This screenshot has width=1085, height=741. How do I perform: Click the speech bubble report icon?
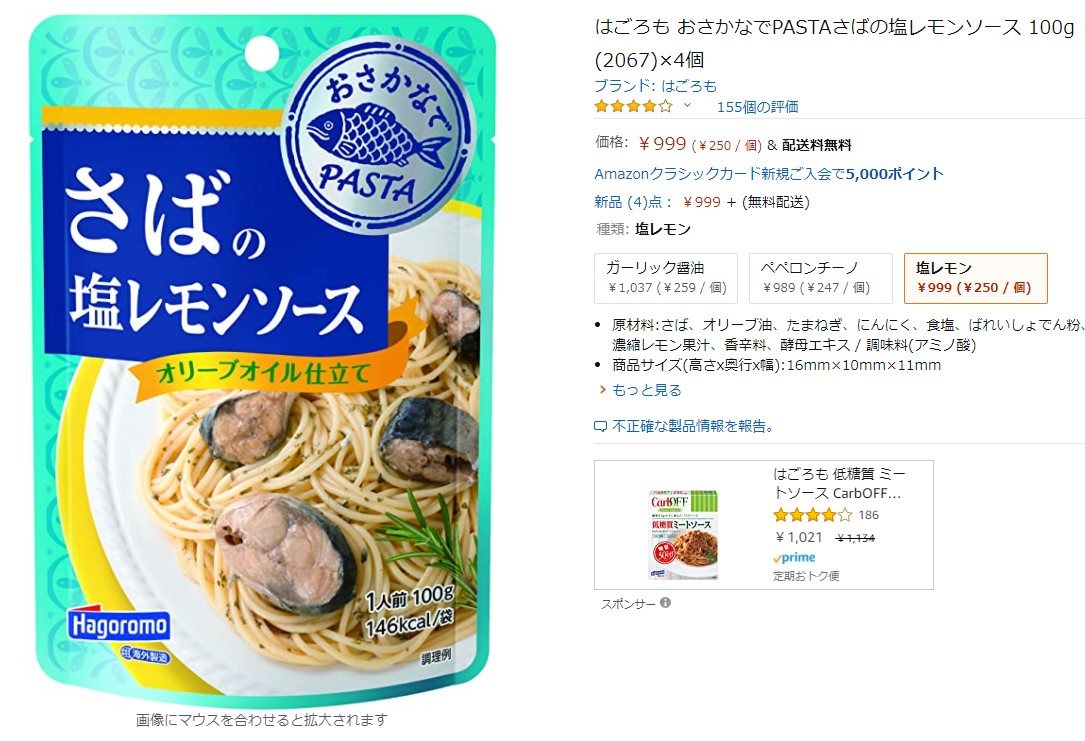pyautogui.click(x=601, y=427)
